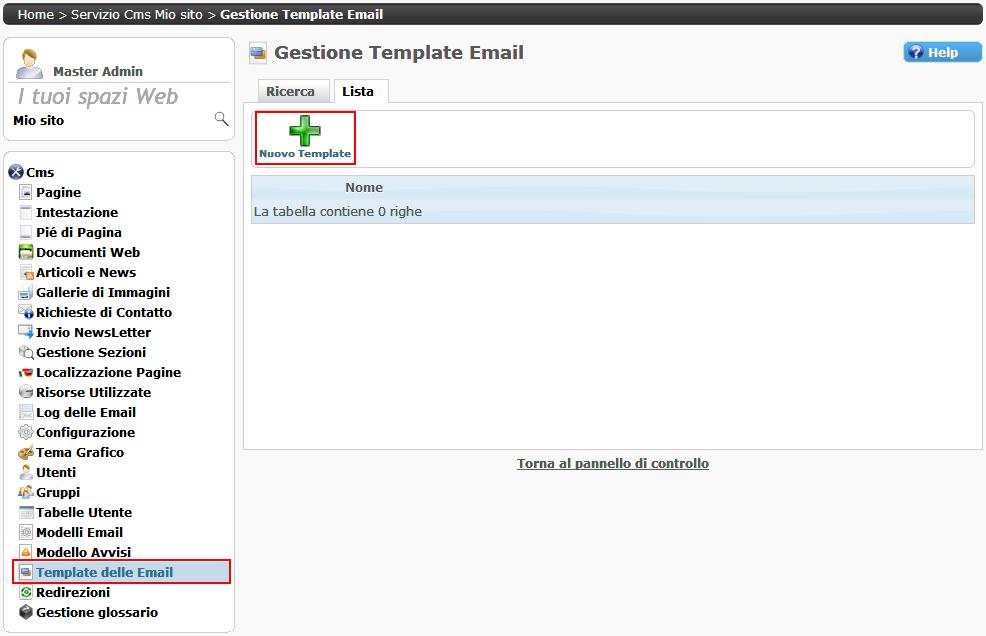Open Servizio Cms Mio sito breadcrumb link
The width and height of the screenshot is (986, 636).
(137, 14)
